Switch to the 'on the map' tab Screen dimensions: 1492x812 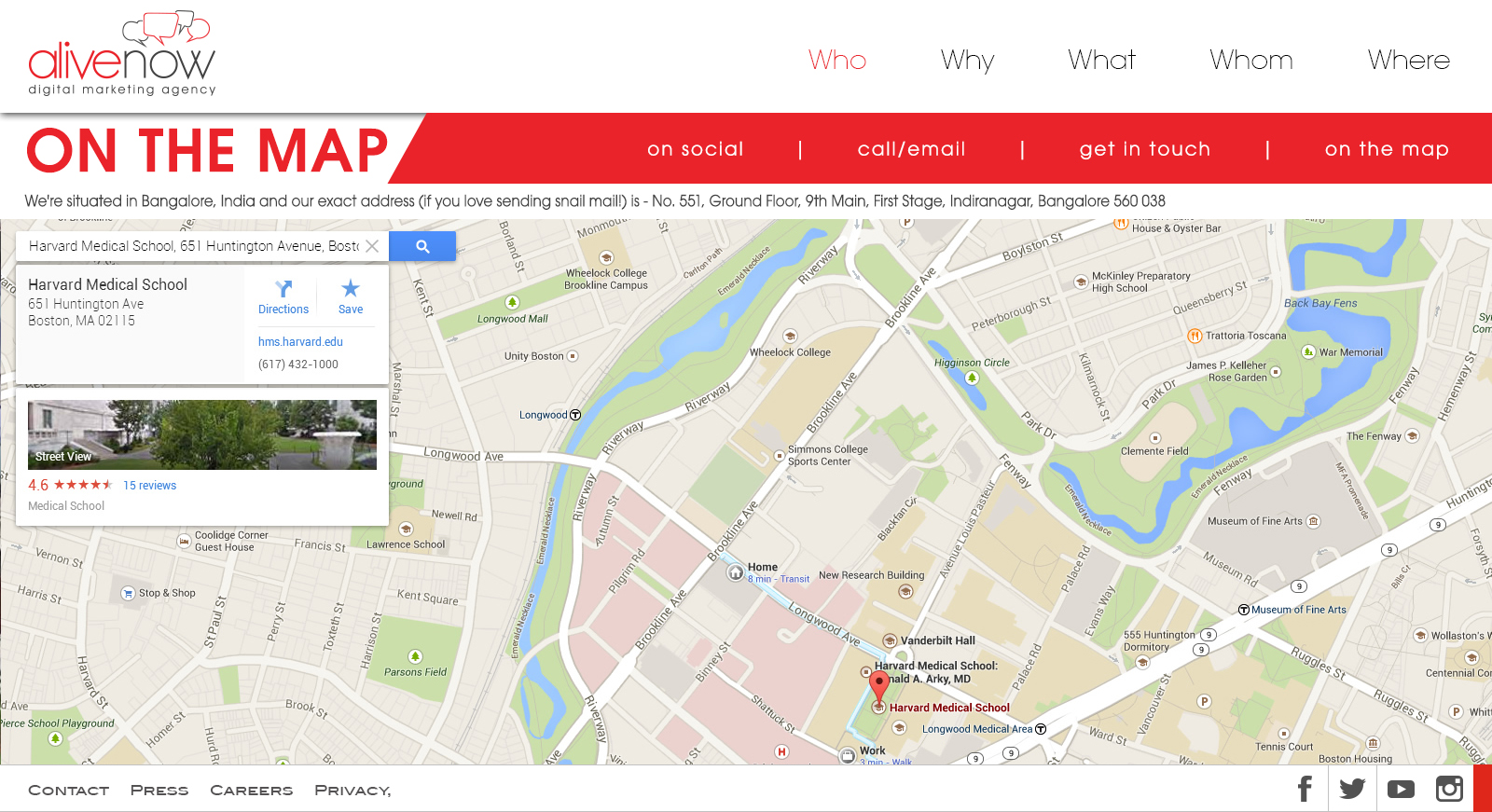[1387, 149]
